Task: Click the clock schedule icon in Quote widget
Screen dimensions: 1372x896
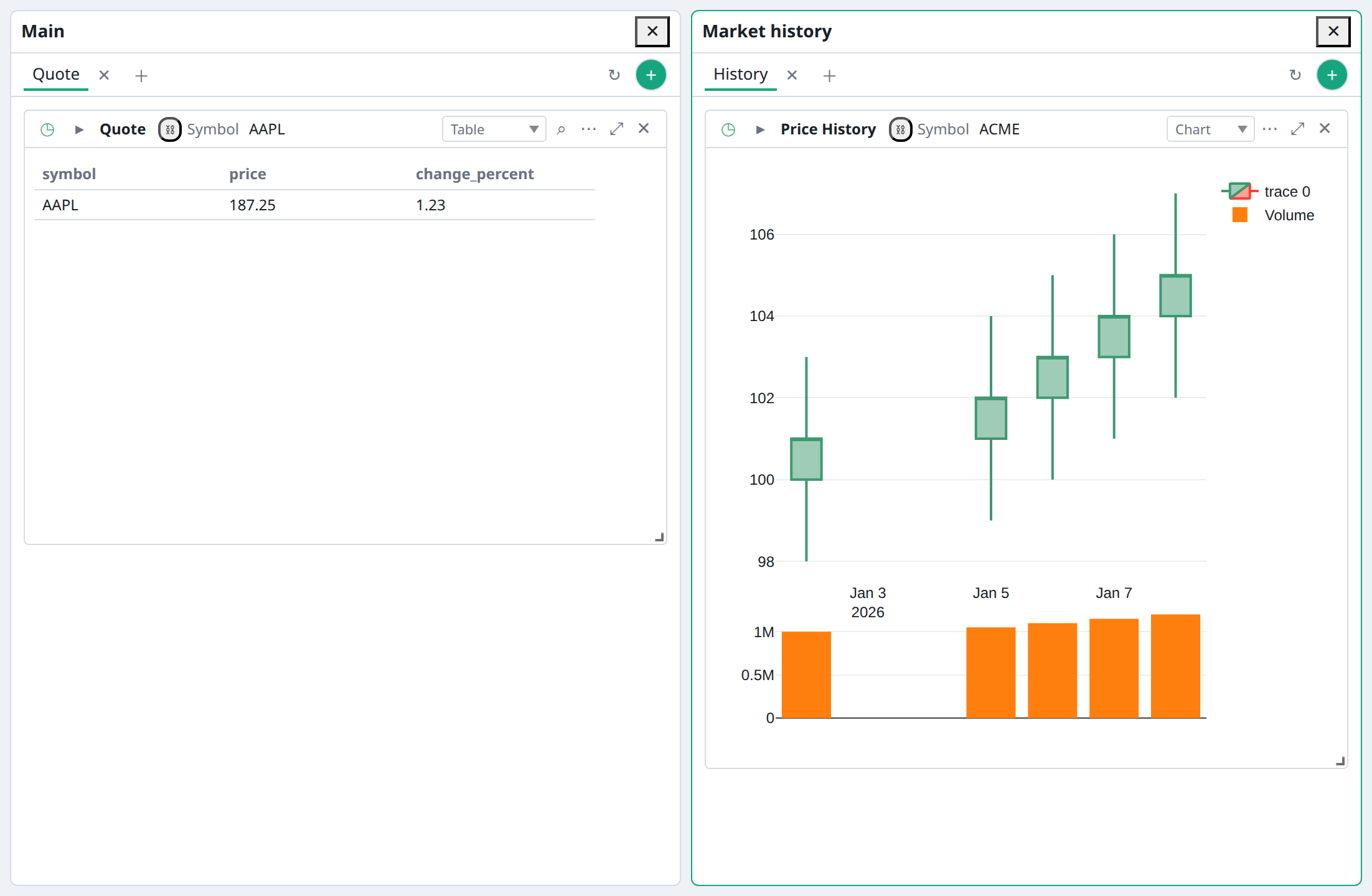Action: [47, 129]
